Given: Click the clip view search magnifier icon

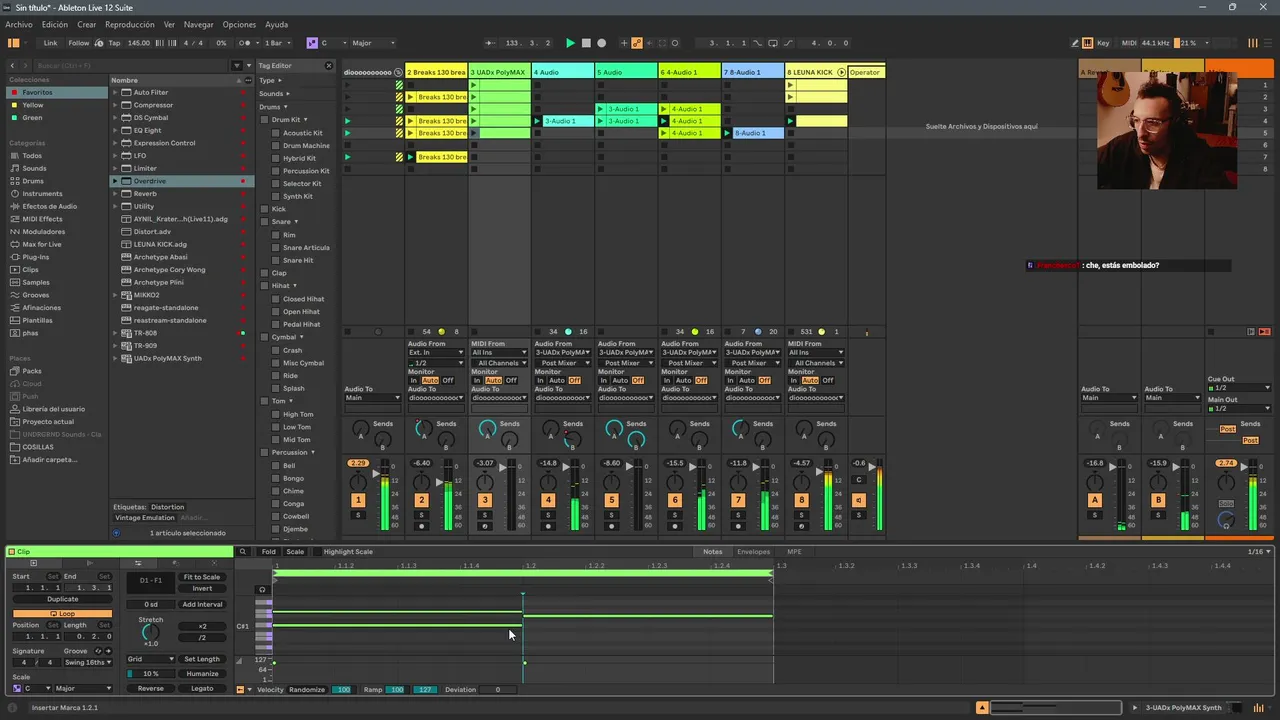Looking at the screenshot, I should [x=242, y=552].
